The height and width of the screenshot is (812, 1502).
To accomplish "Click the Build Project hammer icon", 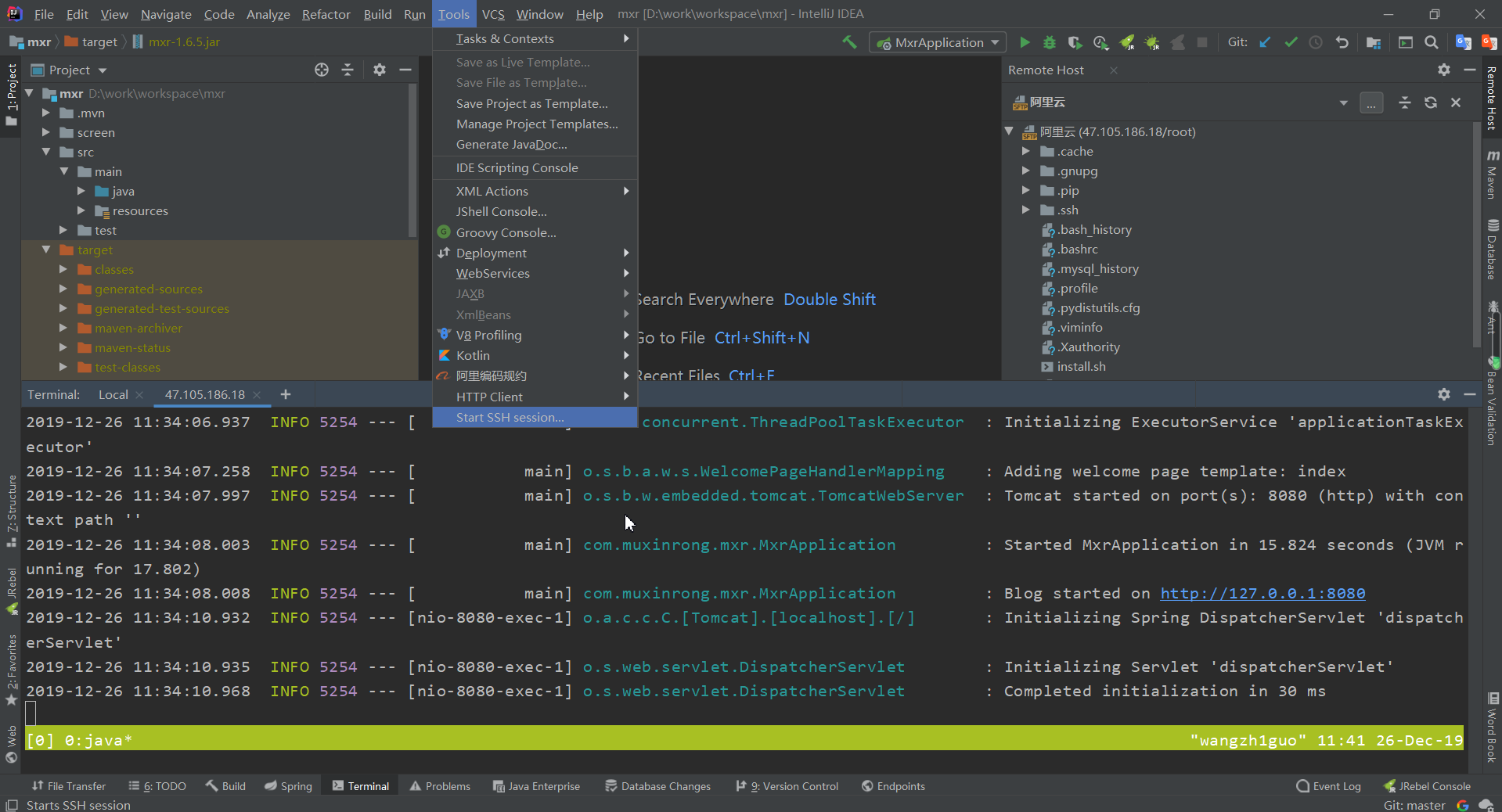I will coord(849,42).
